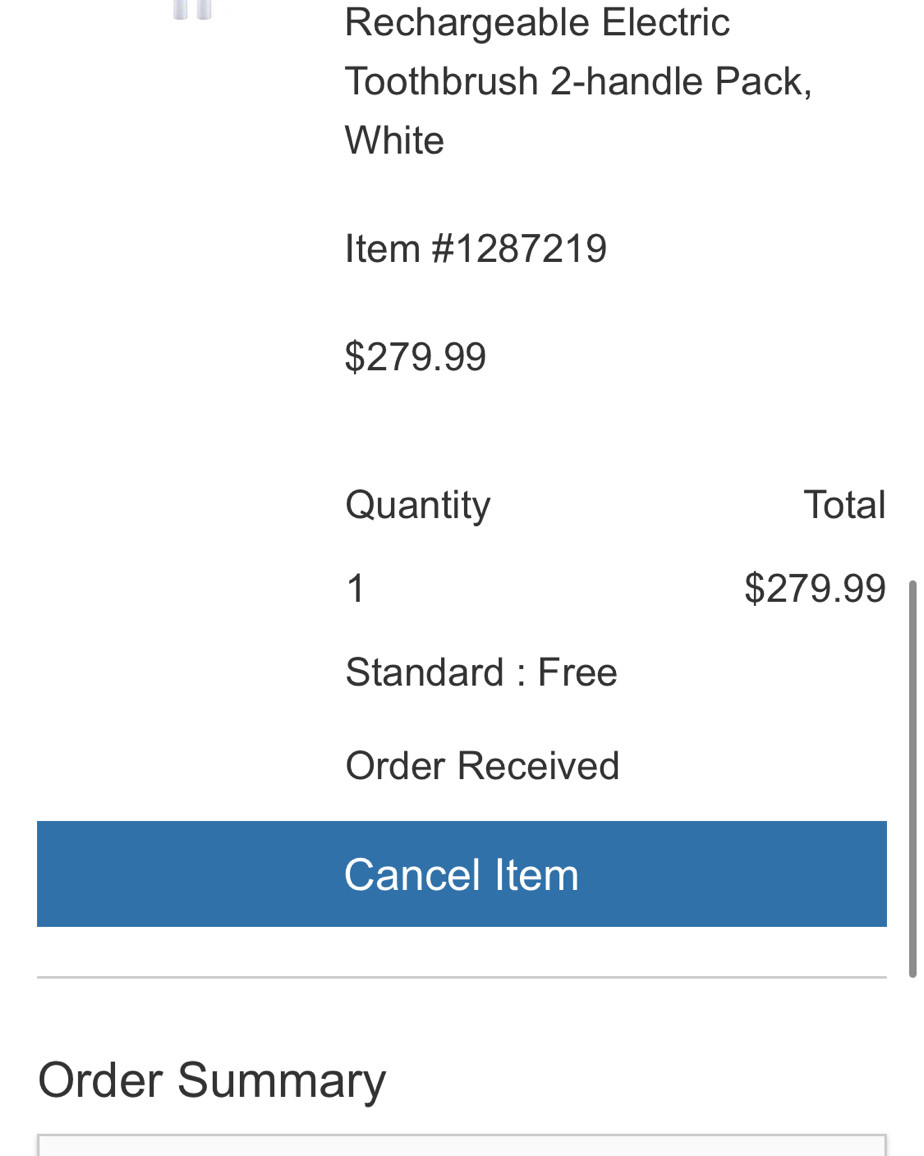Click the Order Summary heading
Image resolution: width=924 pixels, height=1156 pixels.
(212, 1082)
